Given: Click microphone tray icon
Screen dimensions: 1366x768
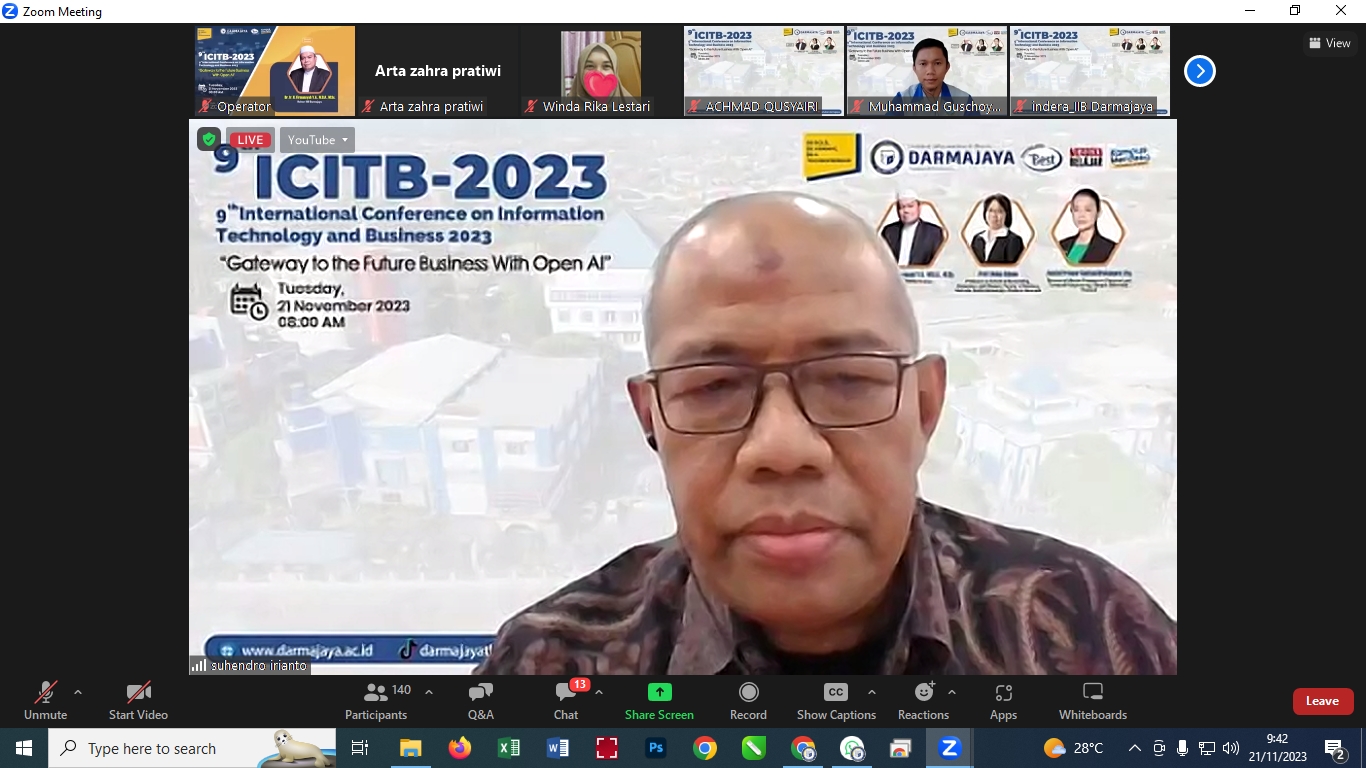Looking at the screenshot, I should coord(1183,748).
